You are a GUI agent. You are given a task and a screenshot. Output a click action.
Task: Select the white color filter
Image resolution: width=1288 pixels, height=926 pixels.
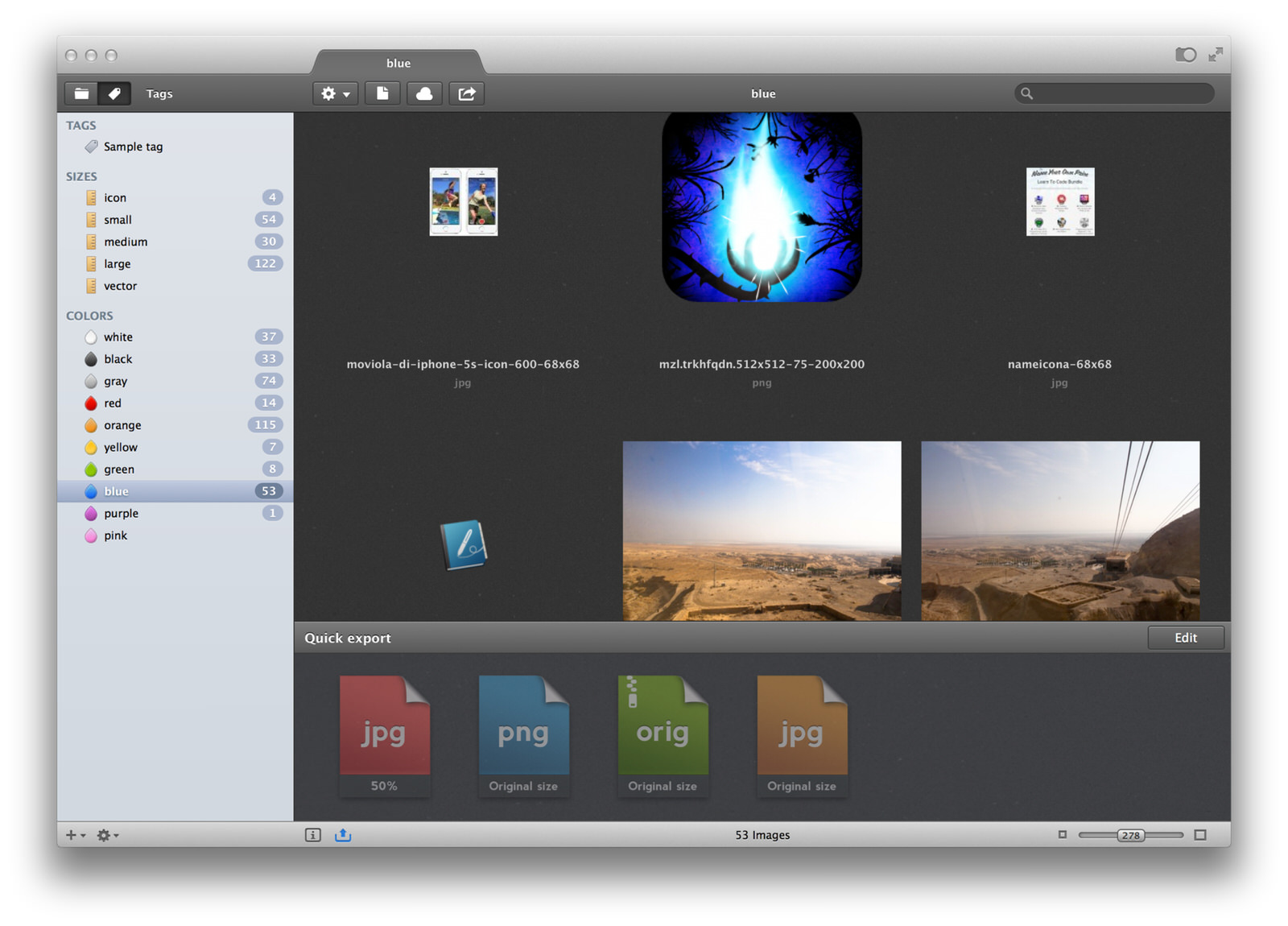point(175,337)
